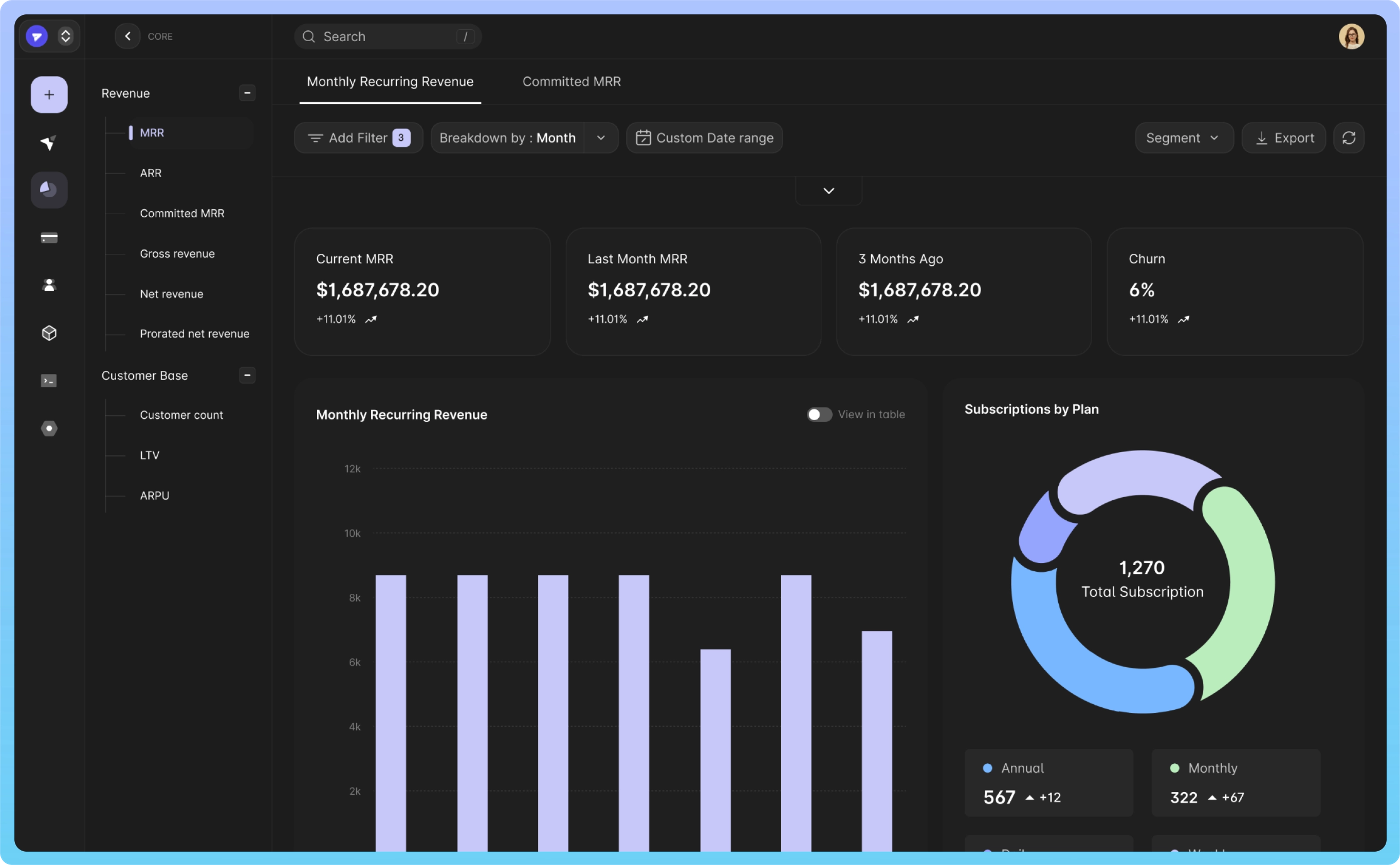
Task: Click the green Monthly legend swatch
Action: point(1174,768)
